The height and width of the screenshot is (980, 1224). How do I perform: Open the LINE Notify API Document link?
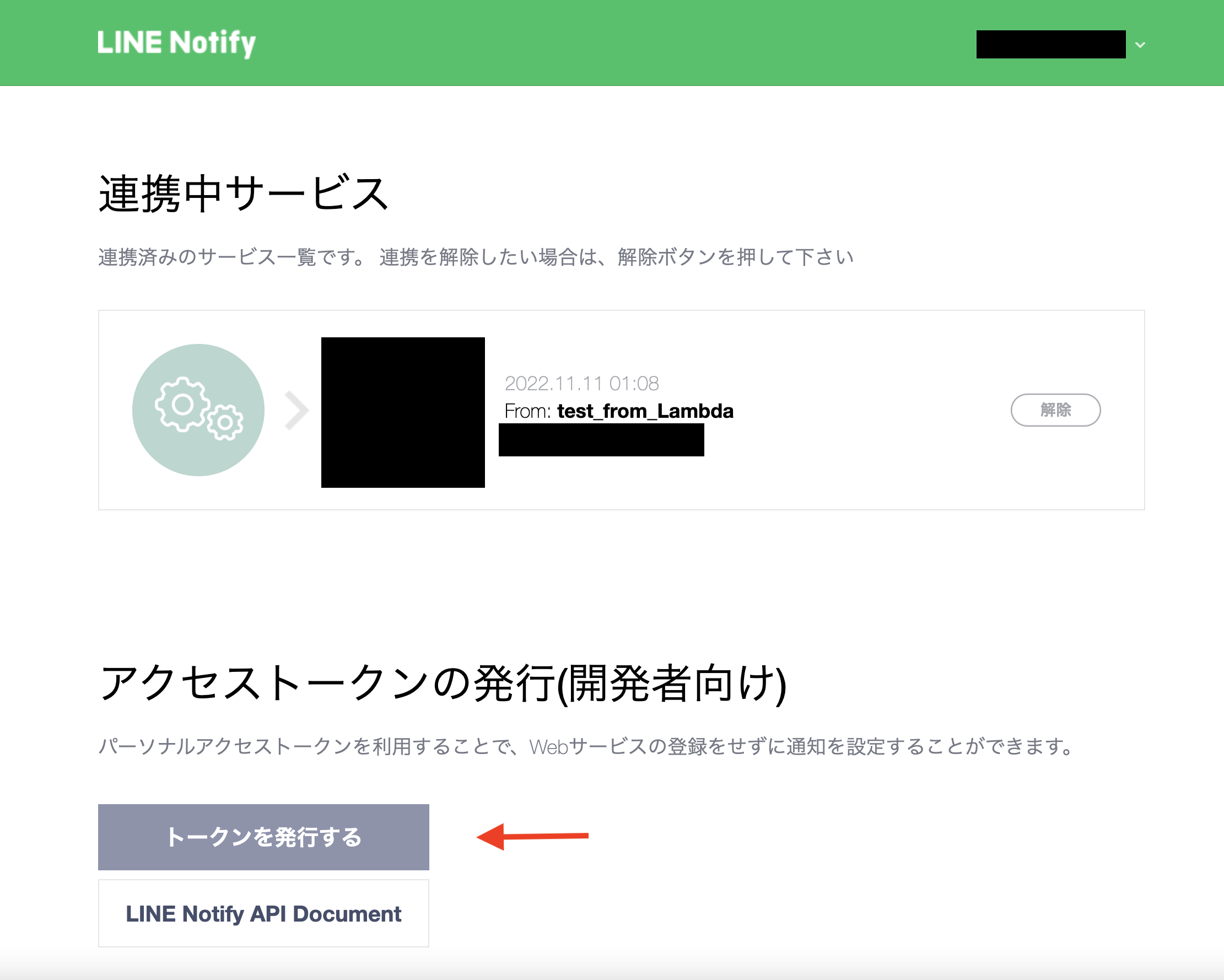[x=263, y=913]
